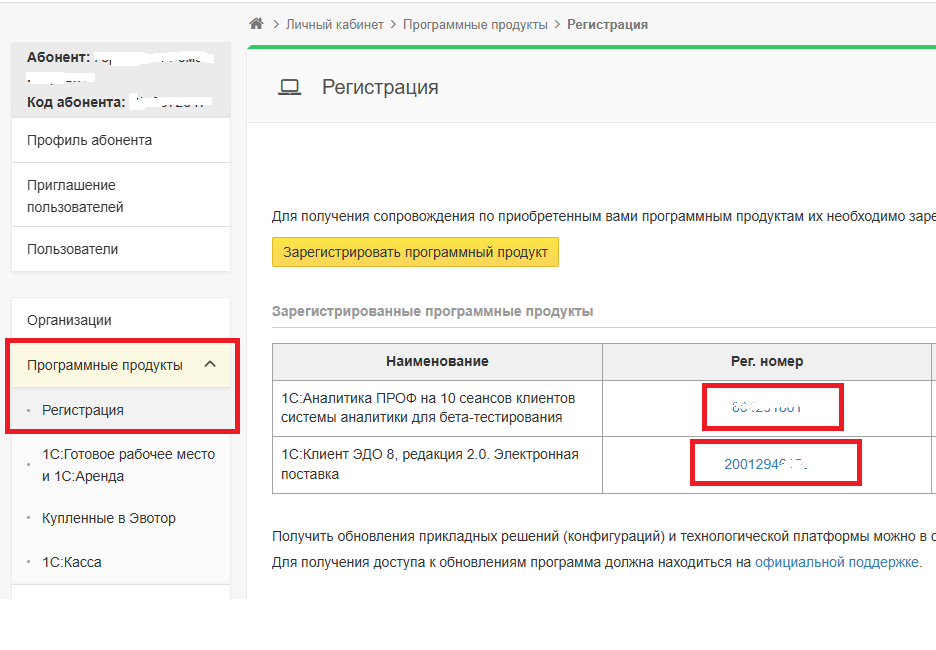Collapse the Программные продукты chevron in sidebar

(210, 365)
